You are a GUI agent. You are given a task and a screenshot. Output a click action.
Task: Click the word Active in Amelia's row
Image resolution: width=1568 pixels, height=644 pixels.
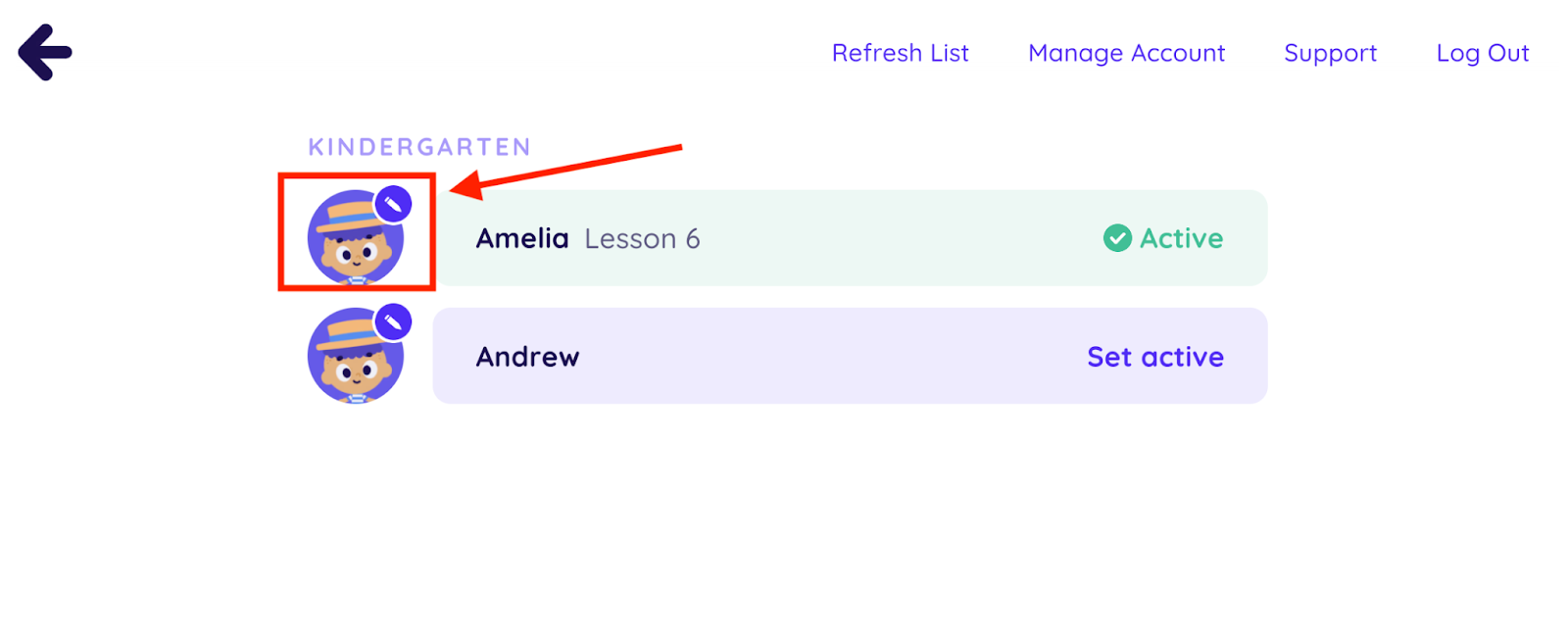click(x=1181, y=238)
